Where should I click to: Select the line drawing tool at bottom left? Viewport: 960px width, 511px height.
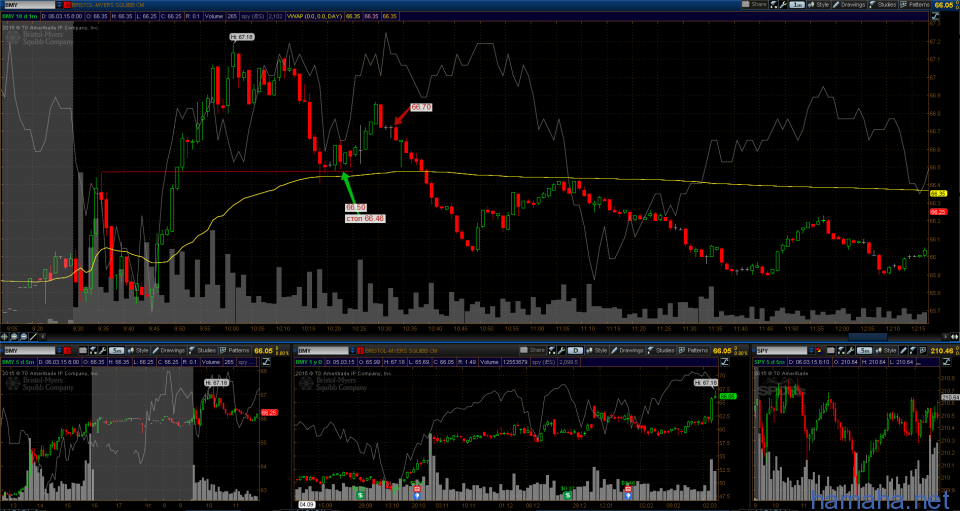click(x=33, y=337)
